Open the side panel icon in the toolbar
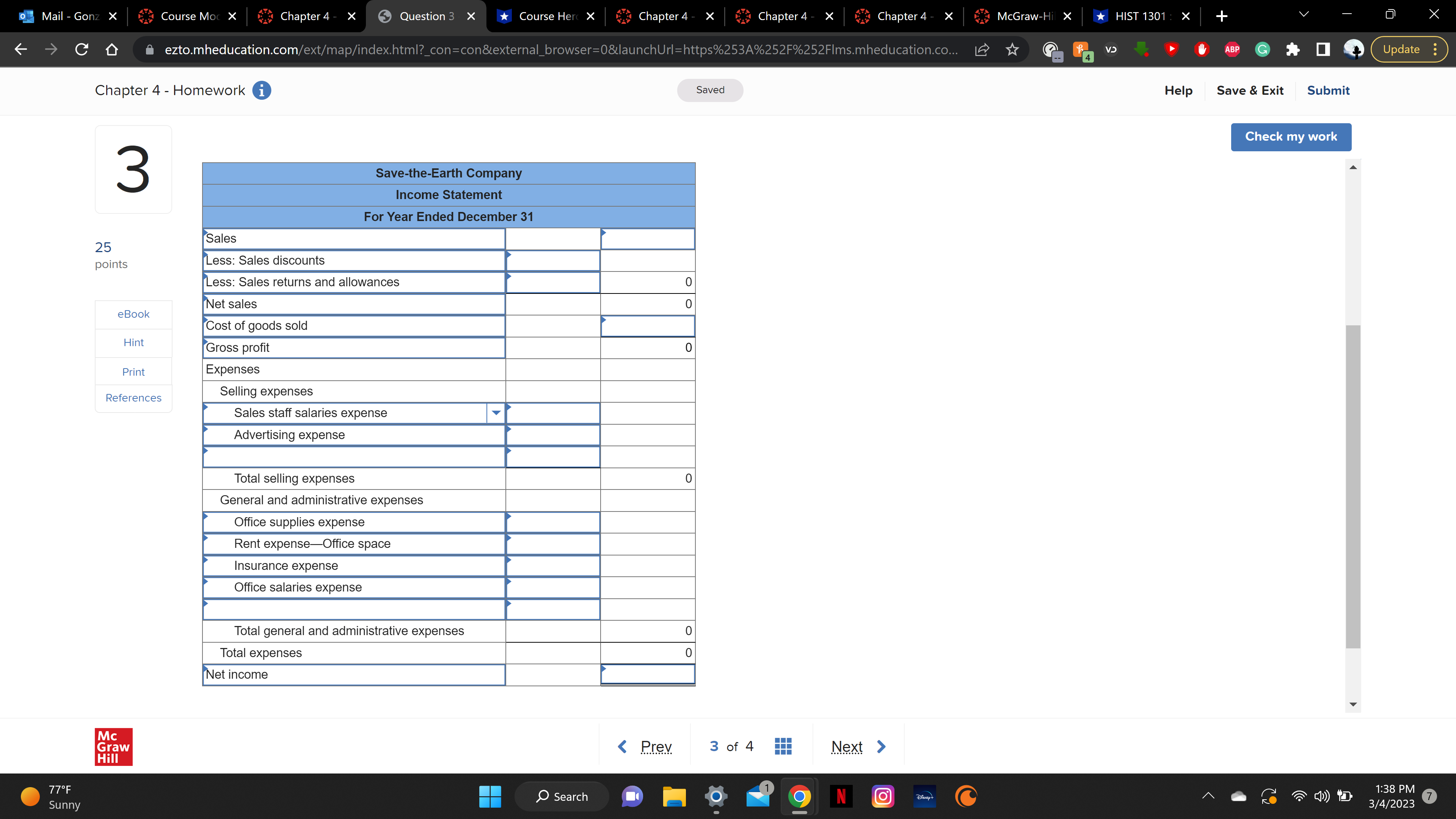 (1323, 49)
